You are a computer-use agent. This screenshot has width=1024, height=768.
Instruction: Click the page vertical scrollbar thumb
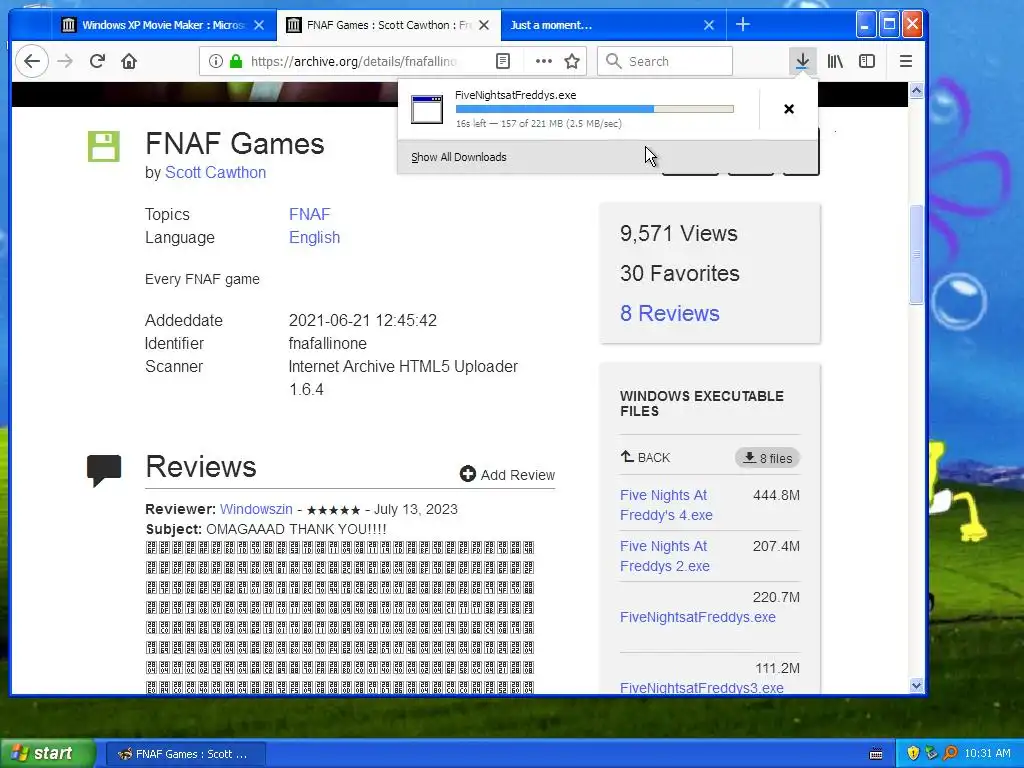point(916,255)
